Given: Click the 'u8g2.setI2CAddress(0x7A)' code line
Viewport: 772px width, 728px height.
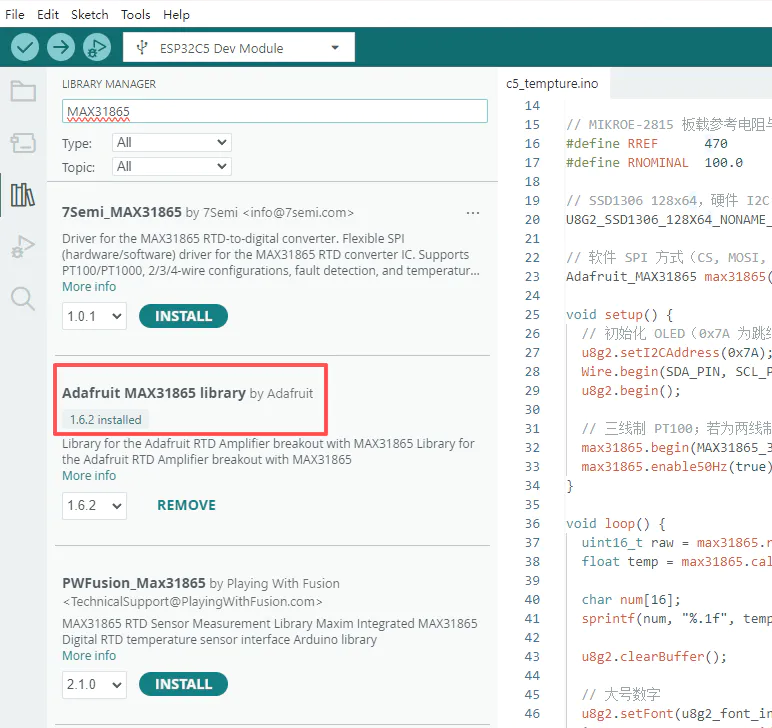Looking at the screenshot, I should click(x=676, y=352).
